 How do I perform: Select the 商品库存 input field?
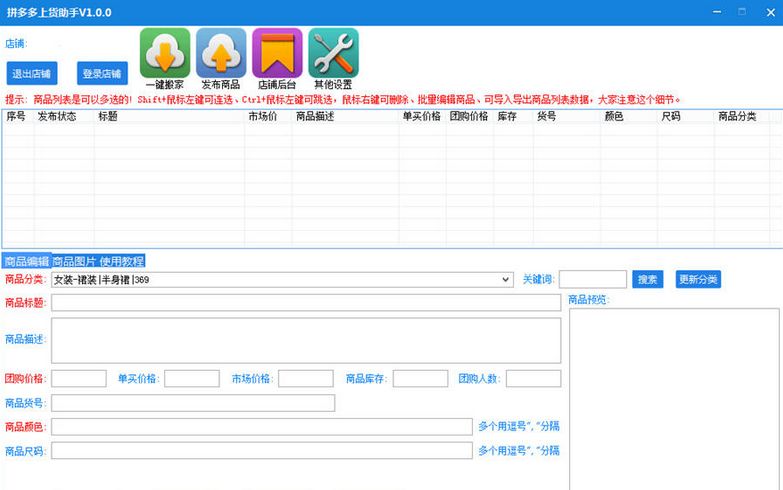click(x=420, y=379)
